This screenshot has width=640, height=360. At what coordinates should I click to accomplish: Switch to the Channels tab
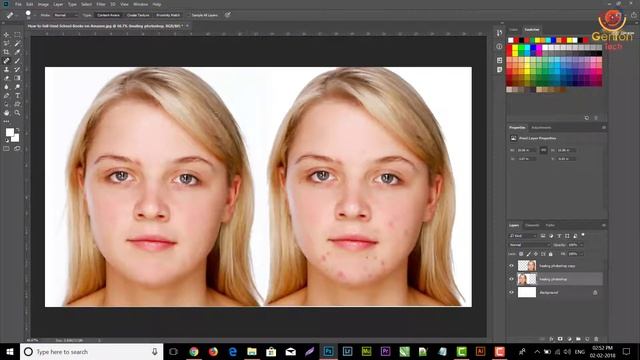tap(532, 225)
